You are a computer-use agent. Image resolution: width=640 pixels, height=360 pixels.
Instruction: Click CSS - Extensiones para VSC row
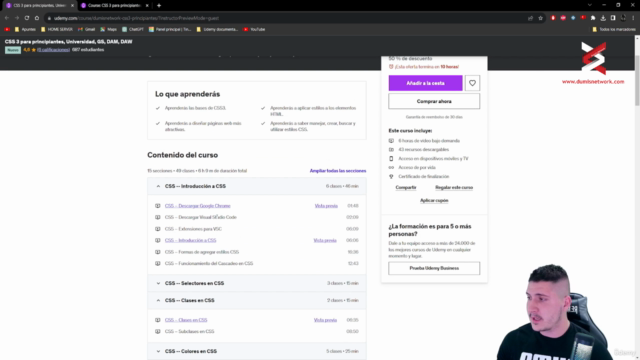pyautogui.click(x=257, y=229)
